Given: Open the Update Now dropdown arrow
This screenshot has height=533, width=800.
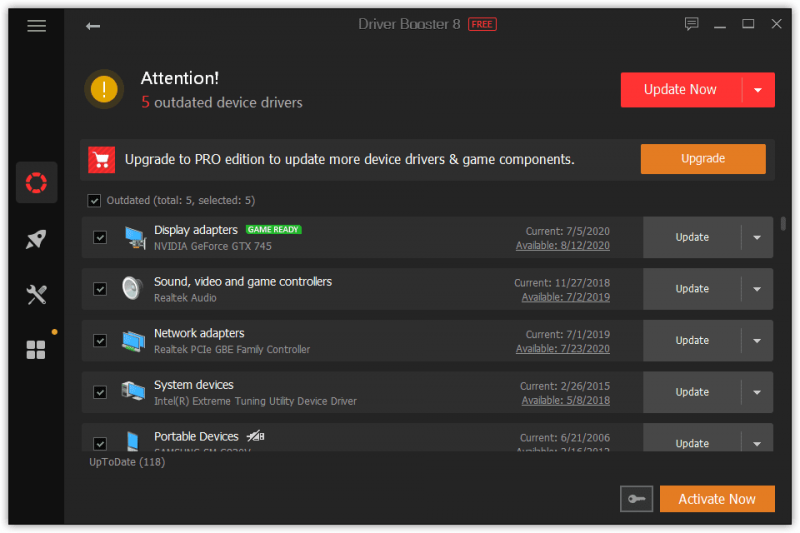Looking at the screenshot, I should (x=758, y=90).
